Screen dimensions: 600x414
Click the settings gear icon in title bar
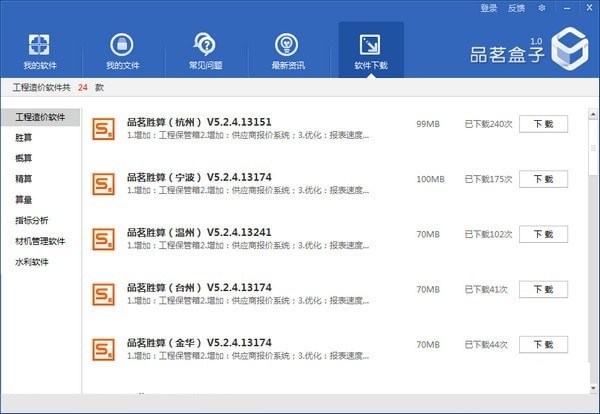click(x=542, y=8)
